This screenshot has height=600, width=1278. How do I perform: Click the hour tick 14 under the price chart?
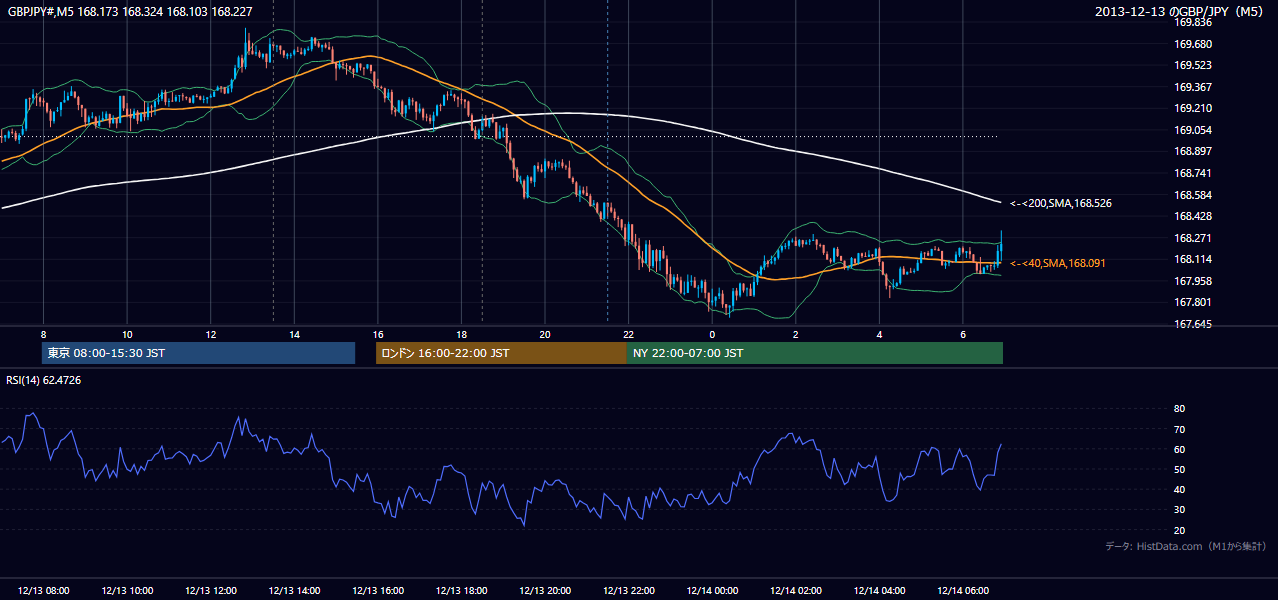[x=294, y=334]
